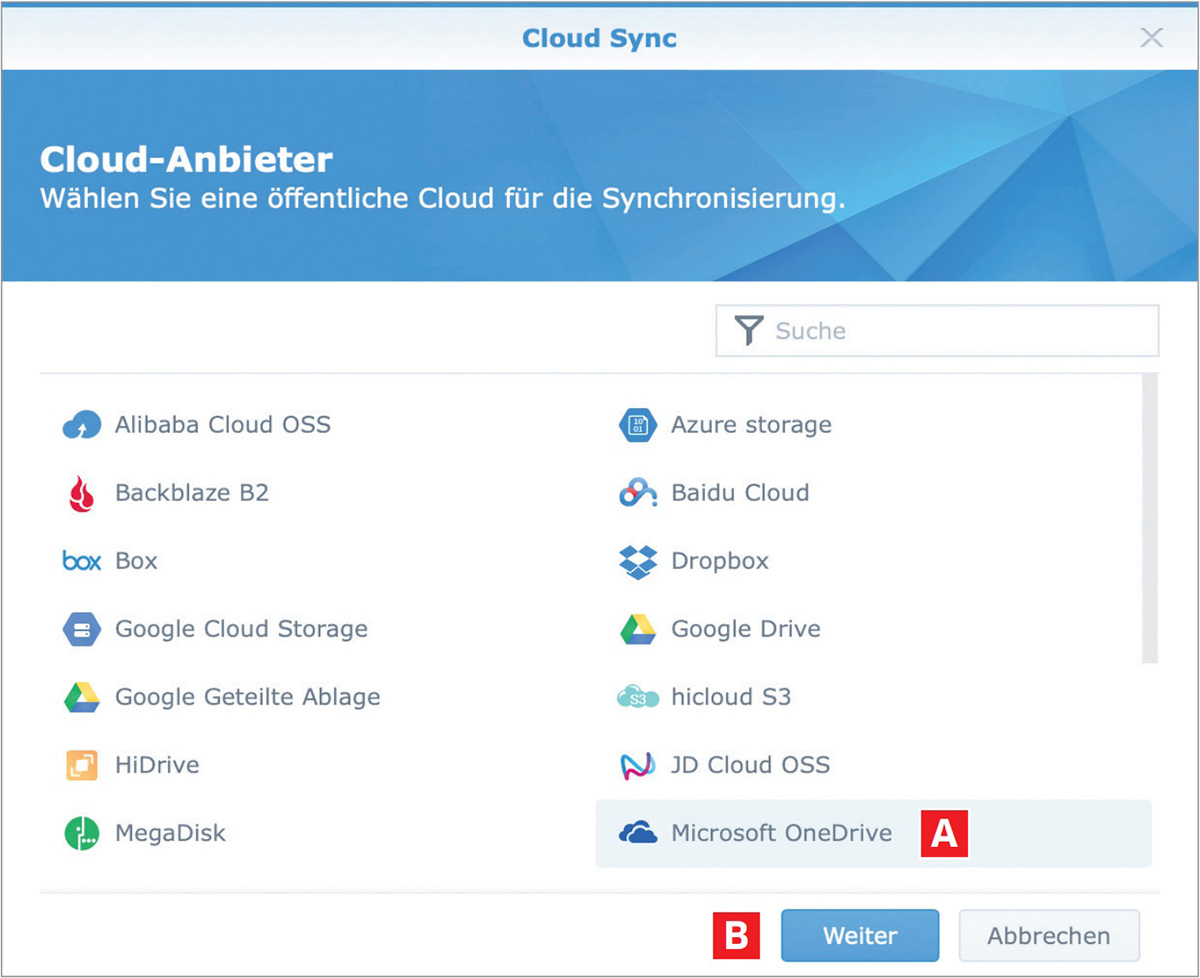
Task: Select Alibaba Cloud OSS provider text
Action: [x=223, y=425]
